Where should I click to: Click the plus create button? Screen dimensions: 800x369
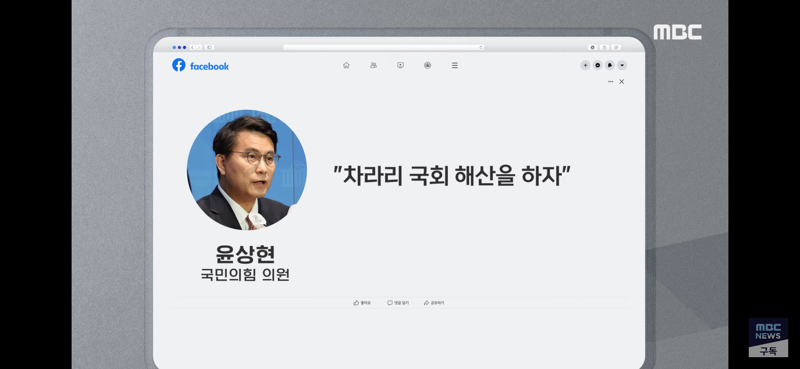[x=585, y=65]
